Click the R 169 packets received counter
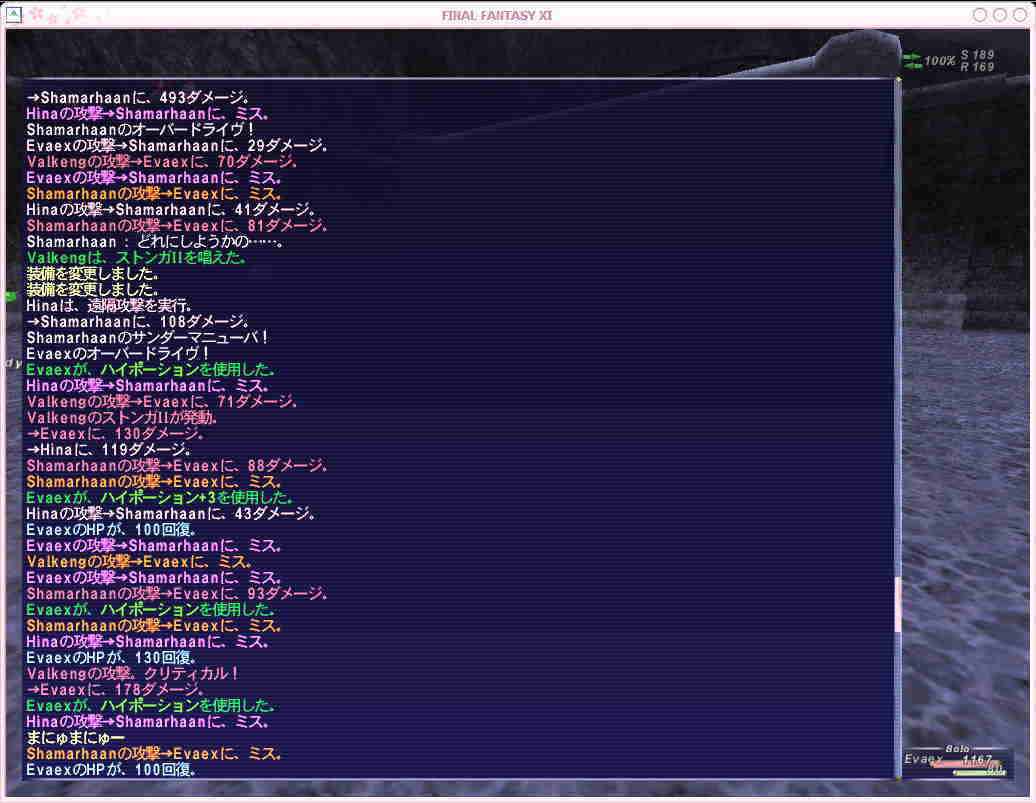 [x=977, y=67]
